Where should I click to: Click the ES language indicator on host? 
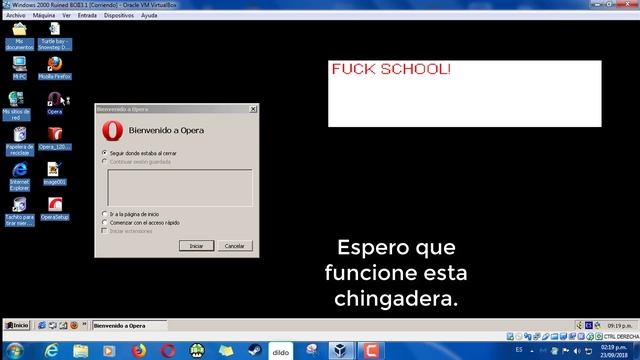click(519, 350)
